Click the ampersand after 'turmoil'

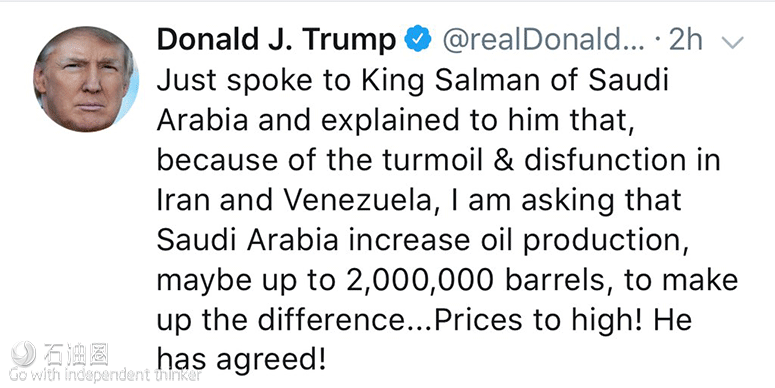tap(504, 161)
